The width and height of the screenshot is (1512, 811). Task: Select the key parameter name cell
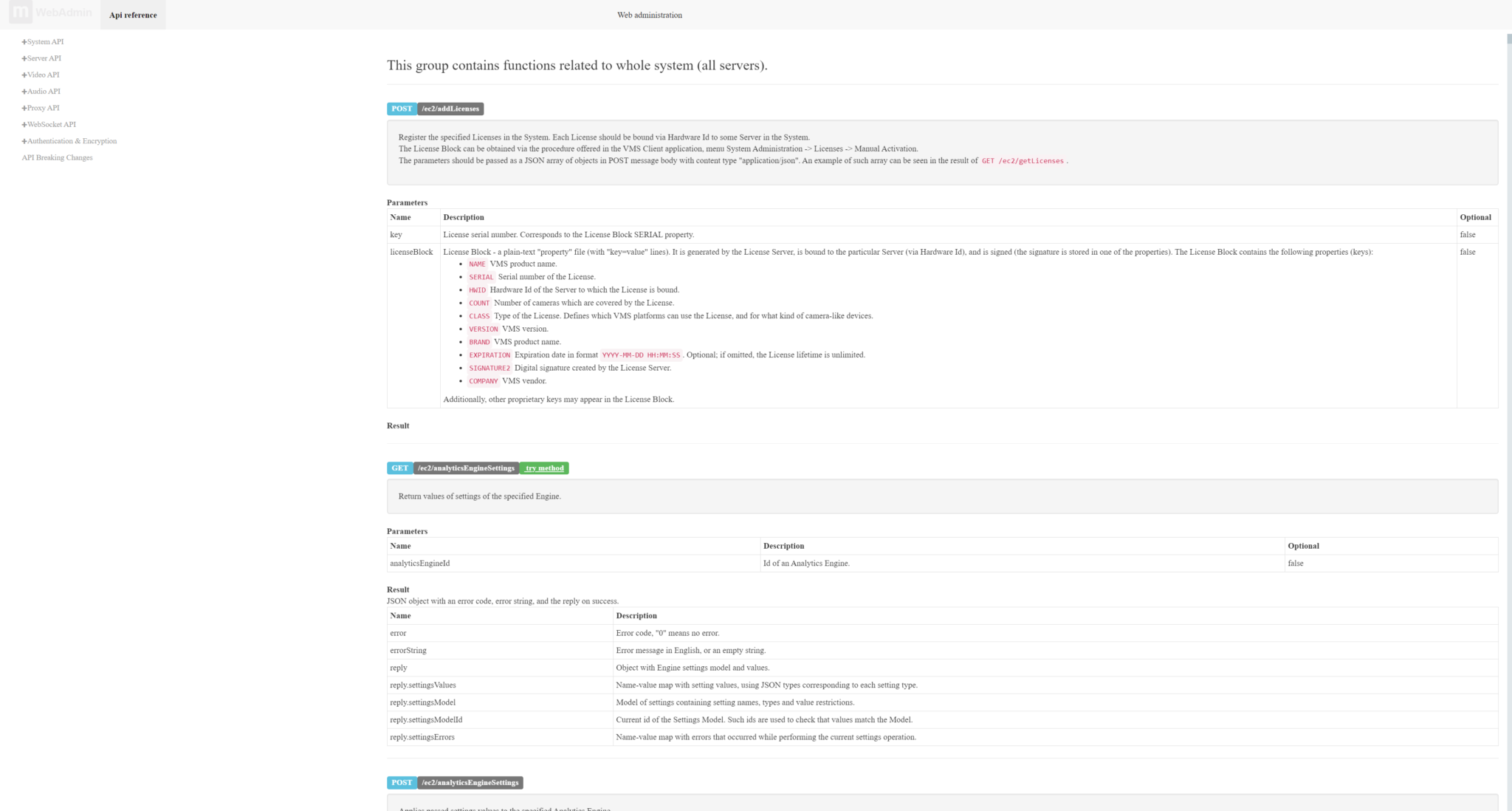[x=413, y=235]
